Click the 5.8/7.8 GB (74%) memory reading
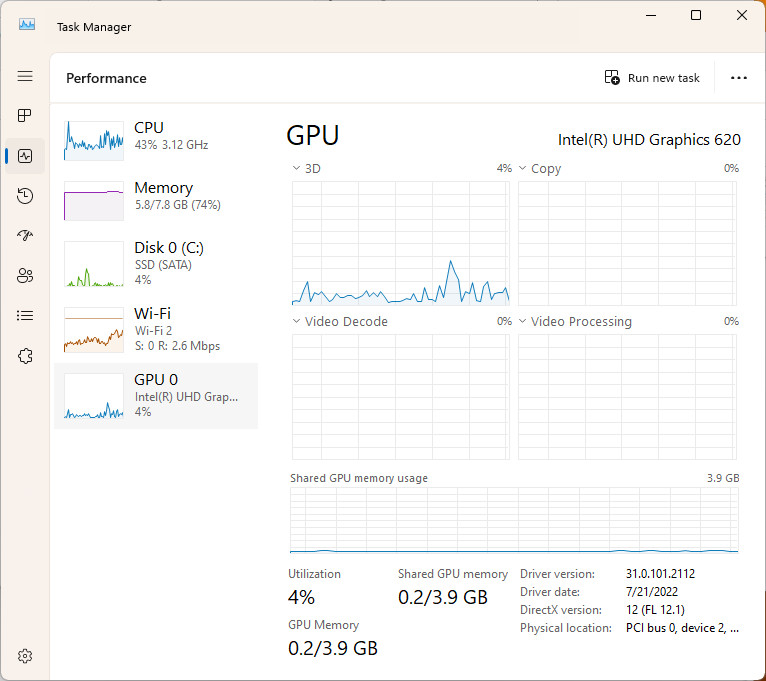The height and width of the screenshot is (681, 766). point(178,205)
